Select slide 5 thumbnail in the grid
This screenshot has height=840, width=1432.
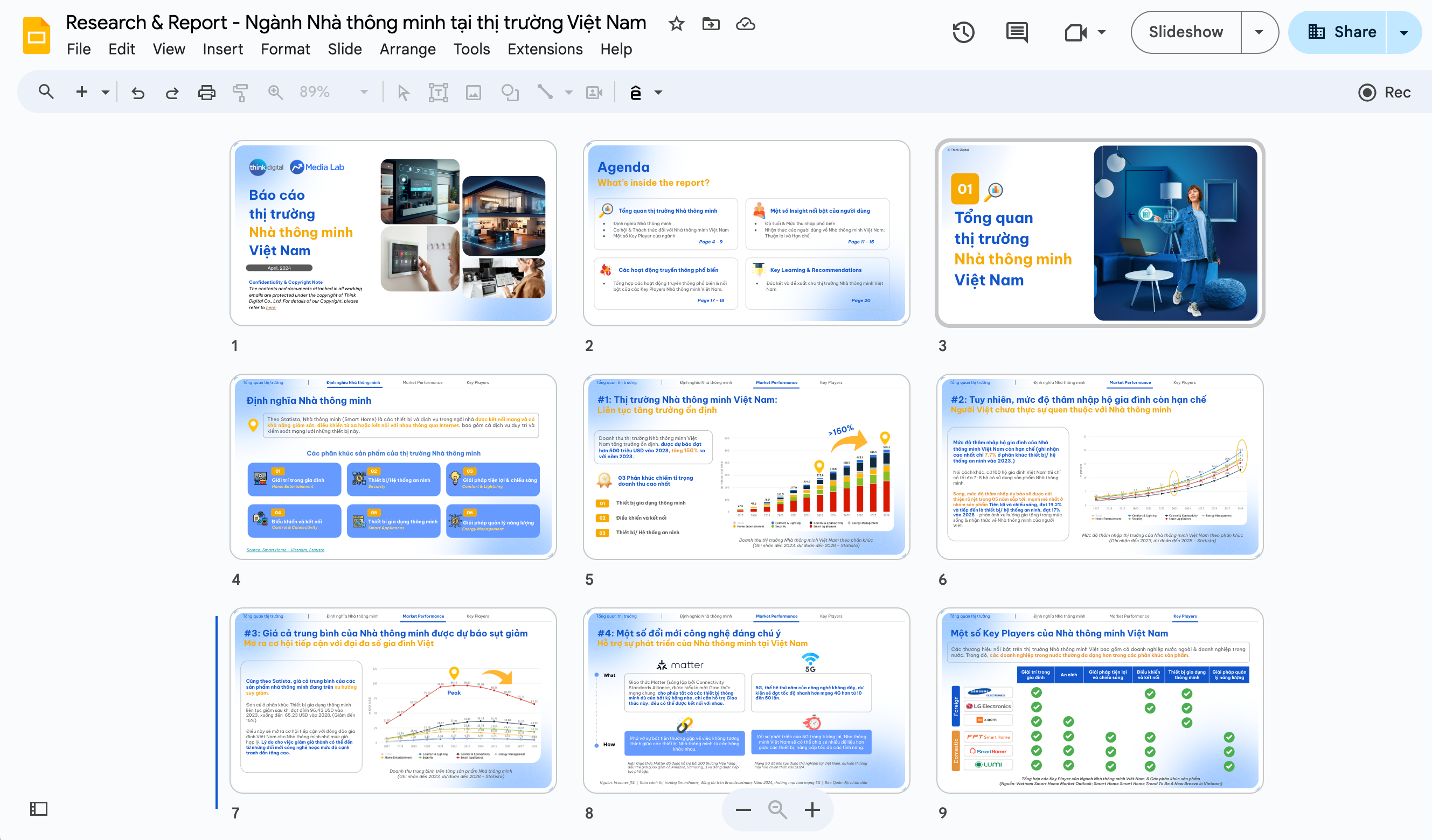pos(747,466)
